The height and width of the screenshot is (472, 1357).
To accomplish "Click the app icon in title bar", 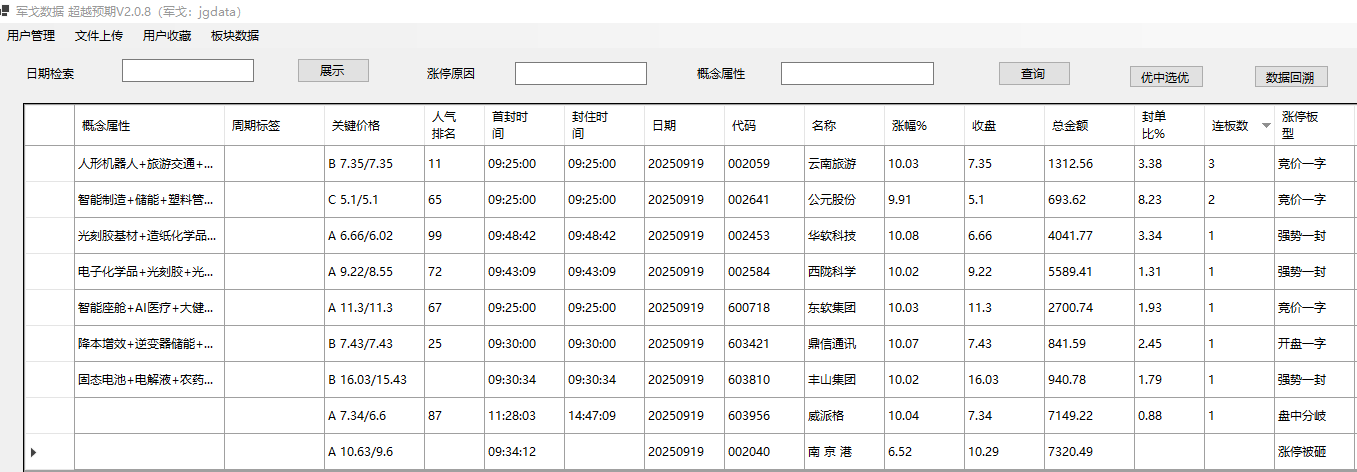I will 5,11.
